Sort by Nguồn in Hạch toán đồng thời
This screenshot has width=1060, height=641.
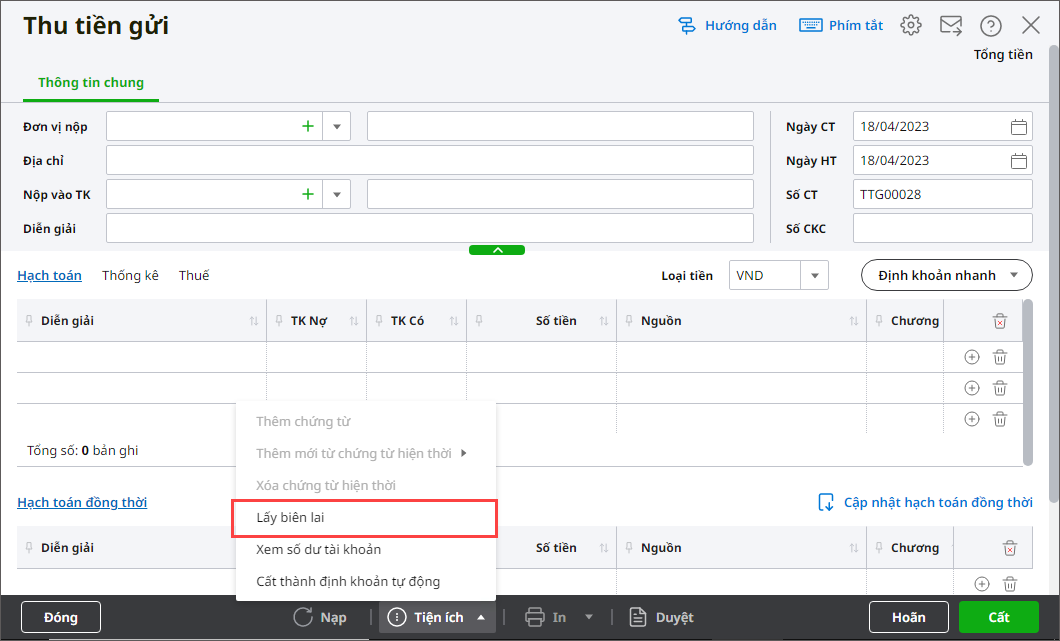coord(854,548)
